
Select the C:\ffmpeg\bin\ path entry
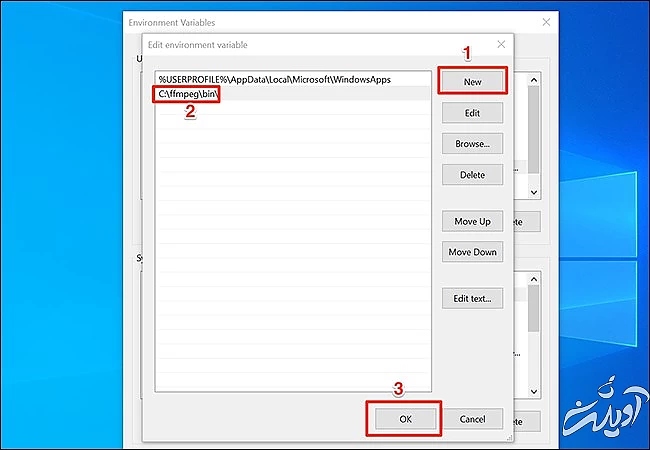coord(189,93)
